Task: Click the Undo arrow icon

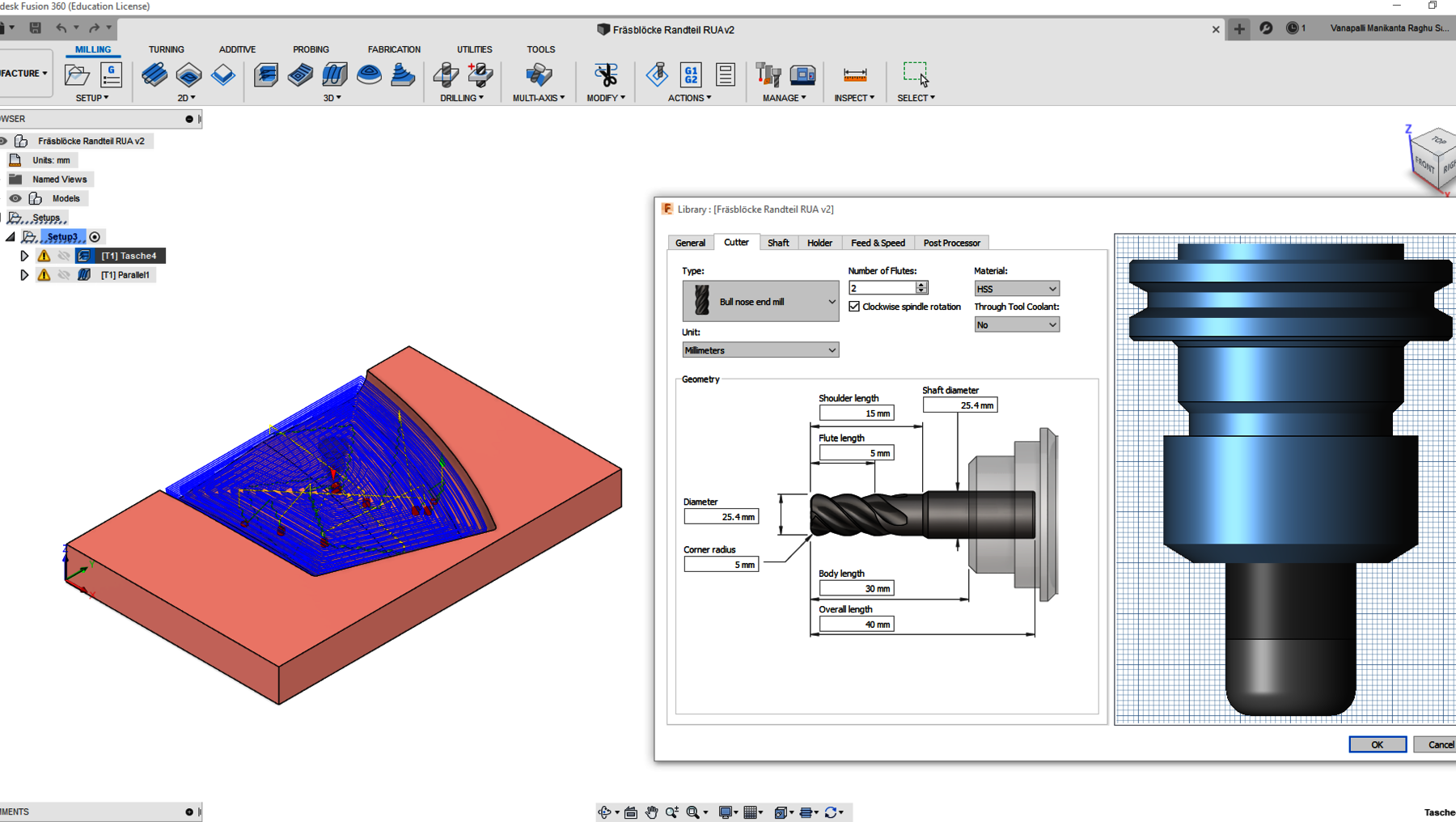Action: click(x=61, y=28)
